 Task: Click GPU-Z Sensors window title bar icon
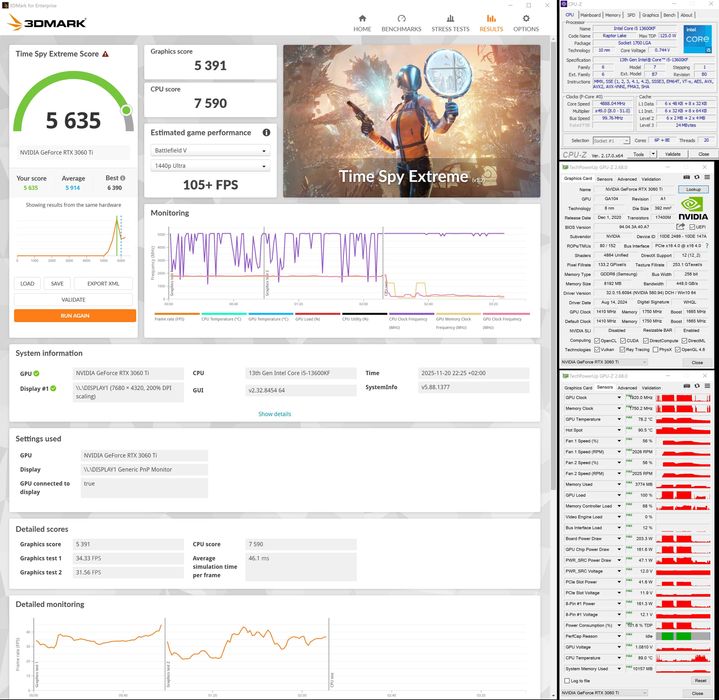click(x=565, y=375)
